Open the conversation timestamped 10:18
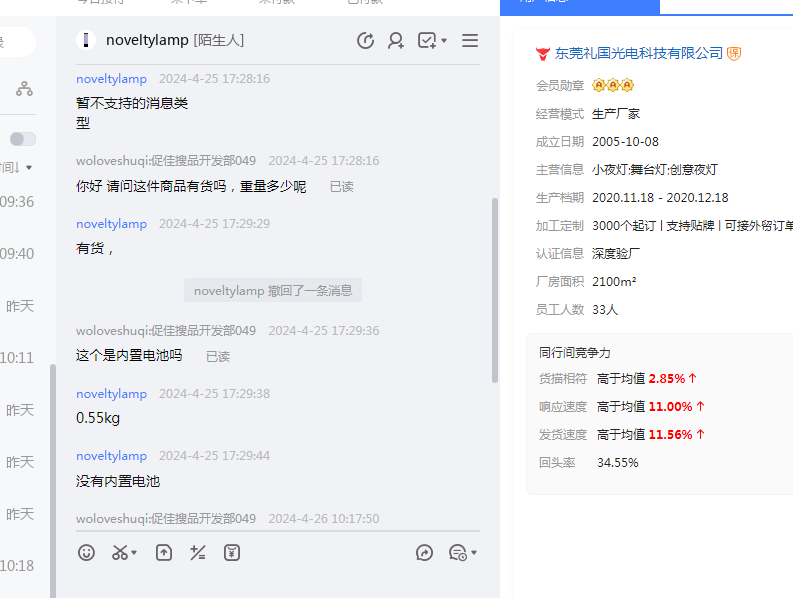The image size is (793, 598). 17,566
